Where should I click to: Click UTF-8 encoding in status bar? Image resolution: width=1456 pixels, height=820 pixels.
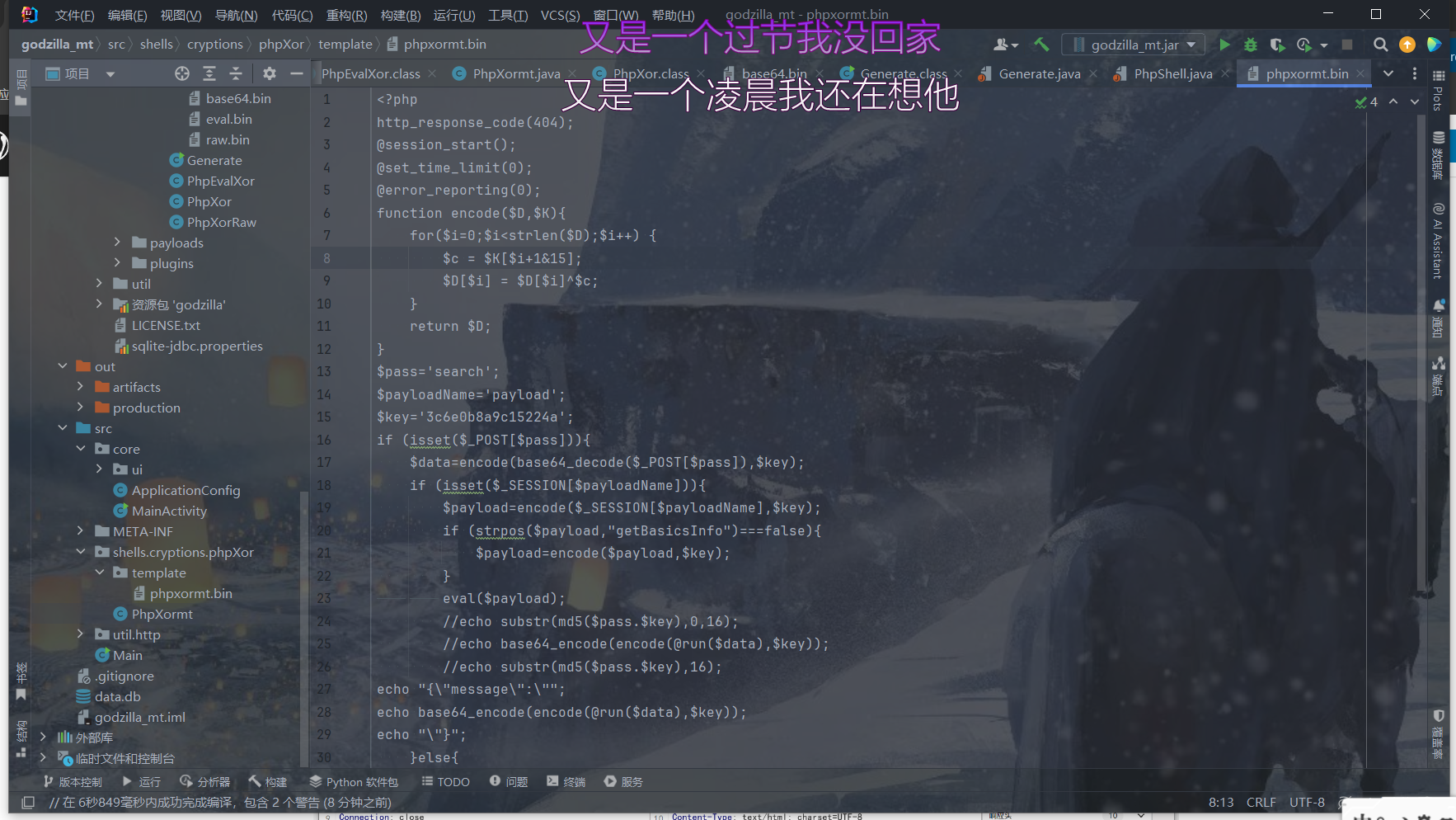click(1307, 802)
